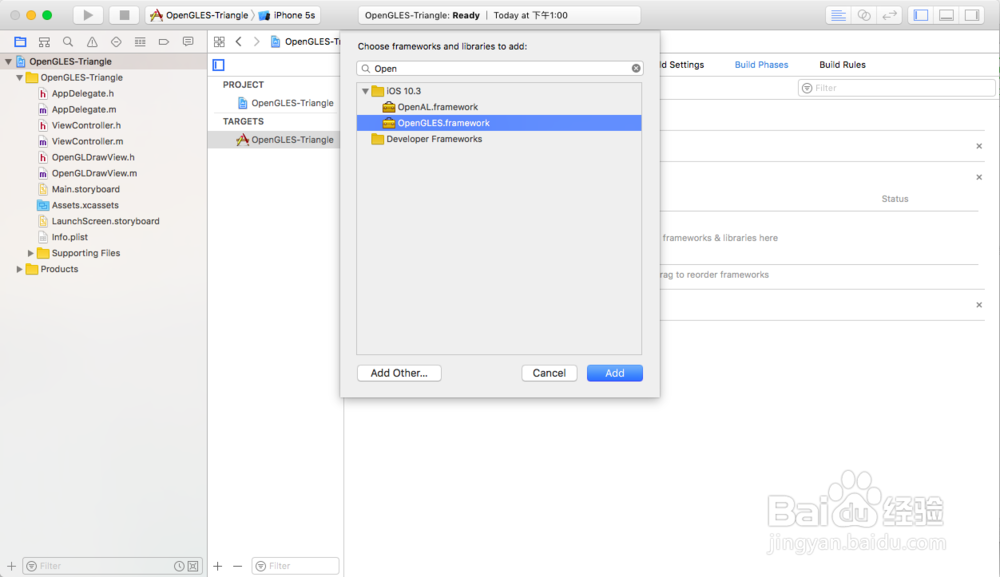The height and width of the screenshot is (577, 1000).
Task: Toggle the project and targets list sidebar
Action: (x=219, y=65)
